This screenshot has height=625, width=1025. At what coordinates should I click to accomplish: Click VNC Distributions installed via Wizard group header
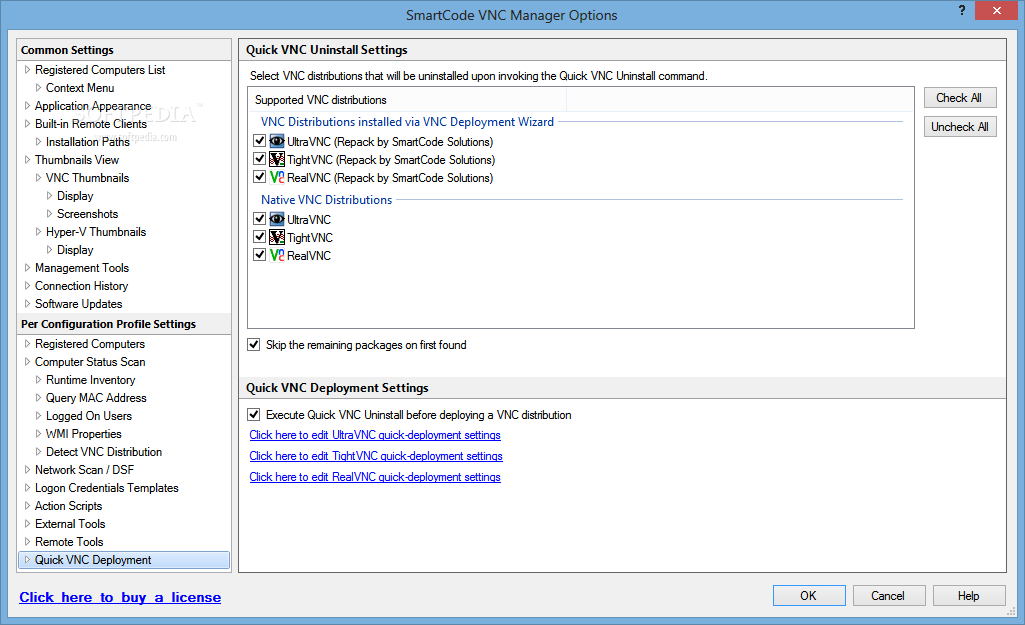(x=407, y=122)
